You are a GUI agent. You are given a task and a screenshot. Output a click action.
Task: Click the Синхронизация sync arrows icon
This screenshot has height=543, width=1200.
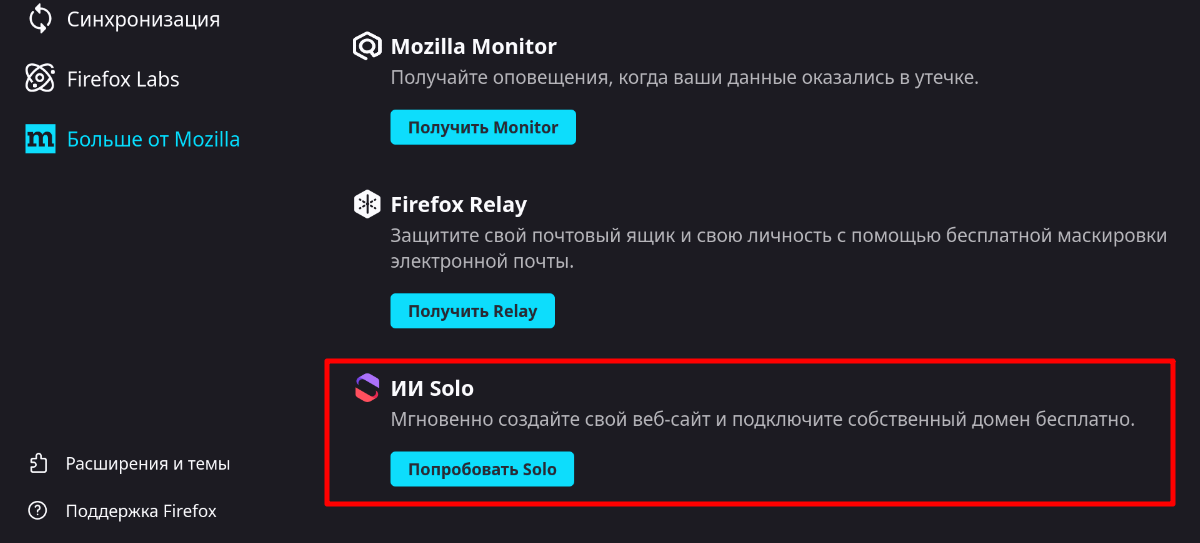pos(39,18)
